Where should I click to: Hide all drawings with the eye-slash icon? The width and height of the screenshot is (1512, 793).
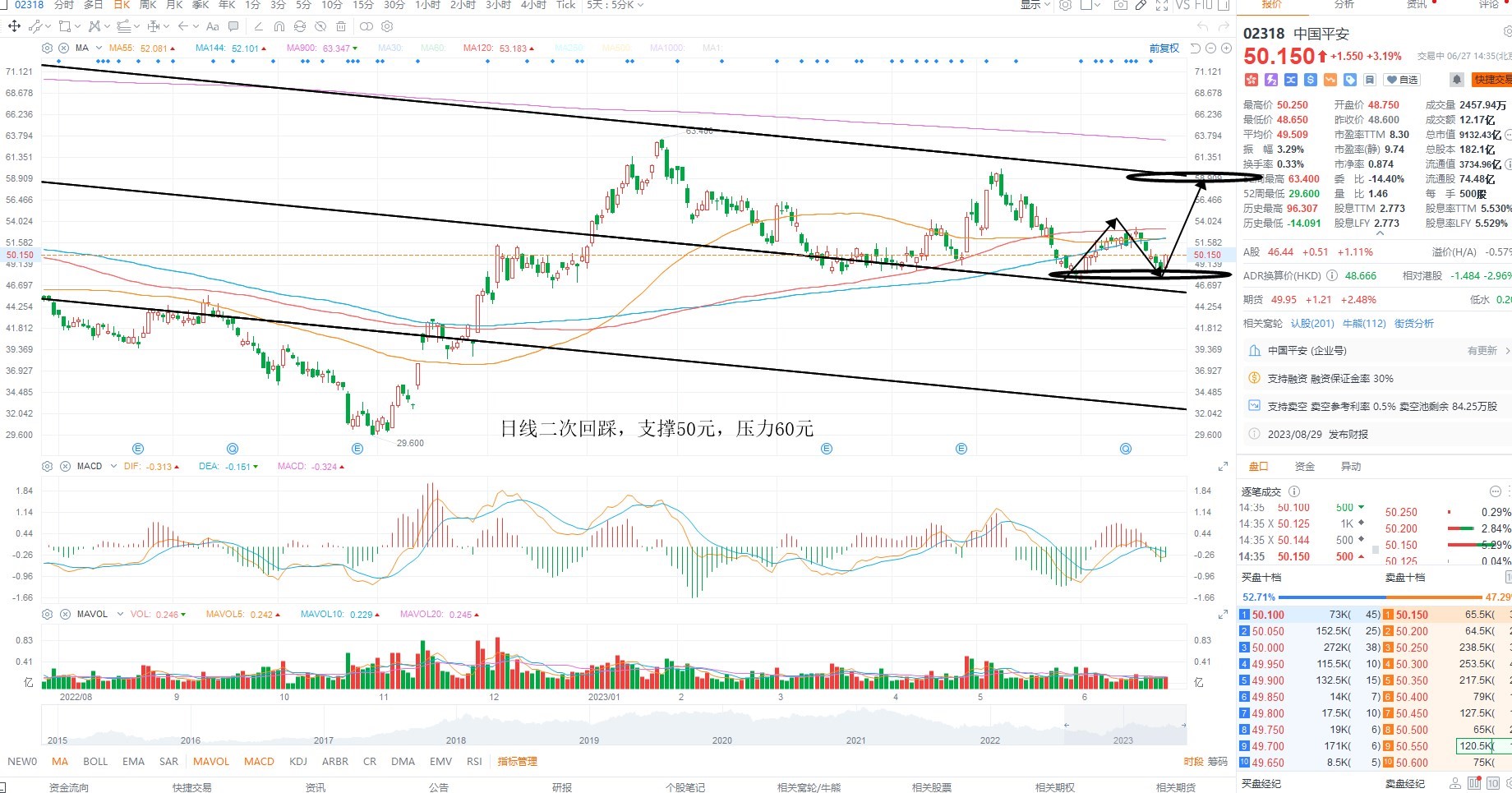(x=320, y=26)
